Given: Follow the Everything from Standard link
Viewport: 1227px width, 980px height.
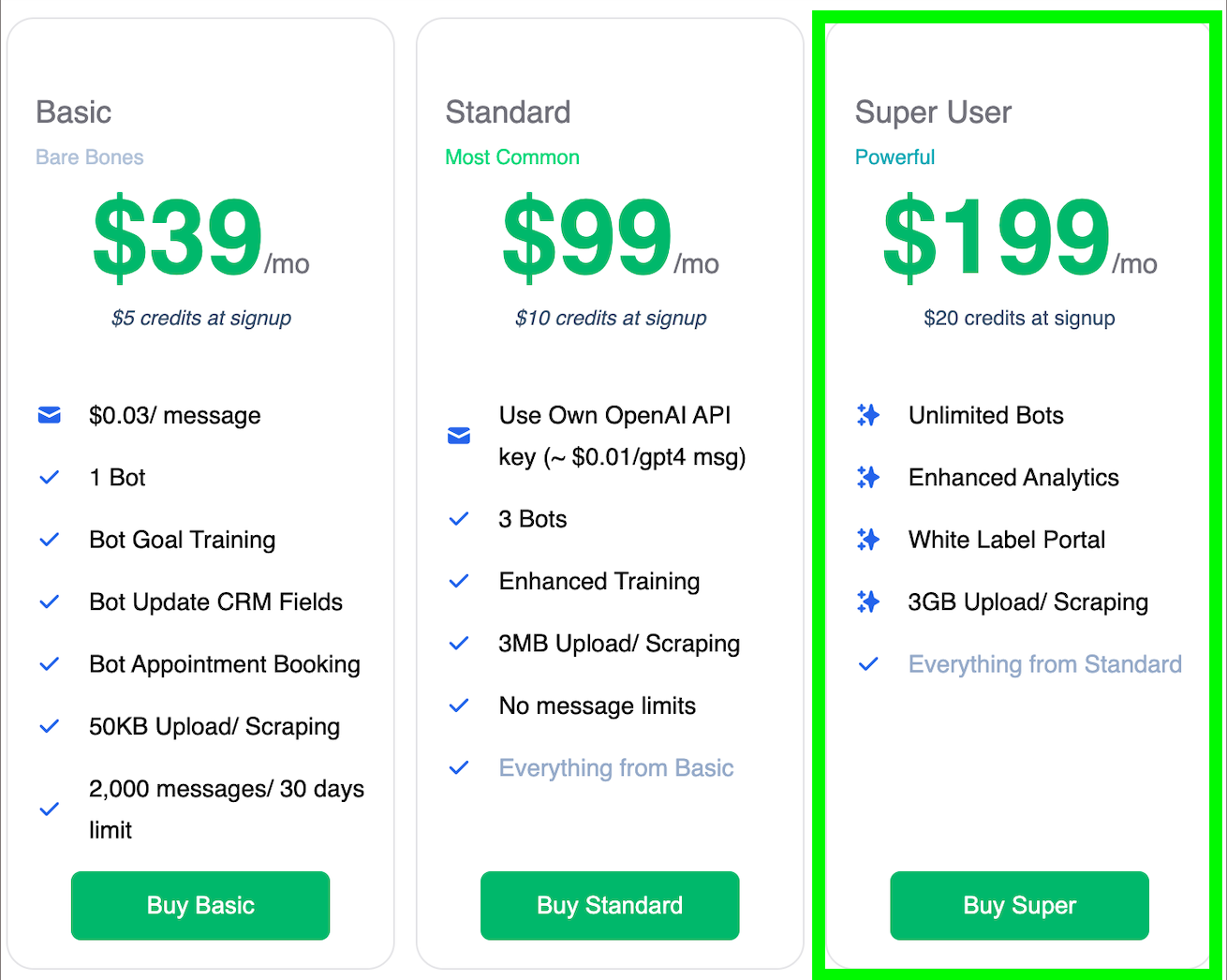Looking at the screenshot, I should pyautogui.click(x=1045, y=664).
